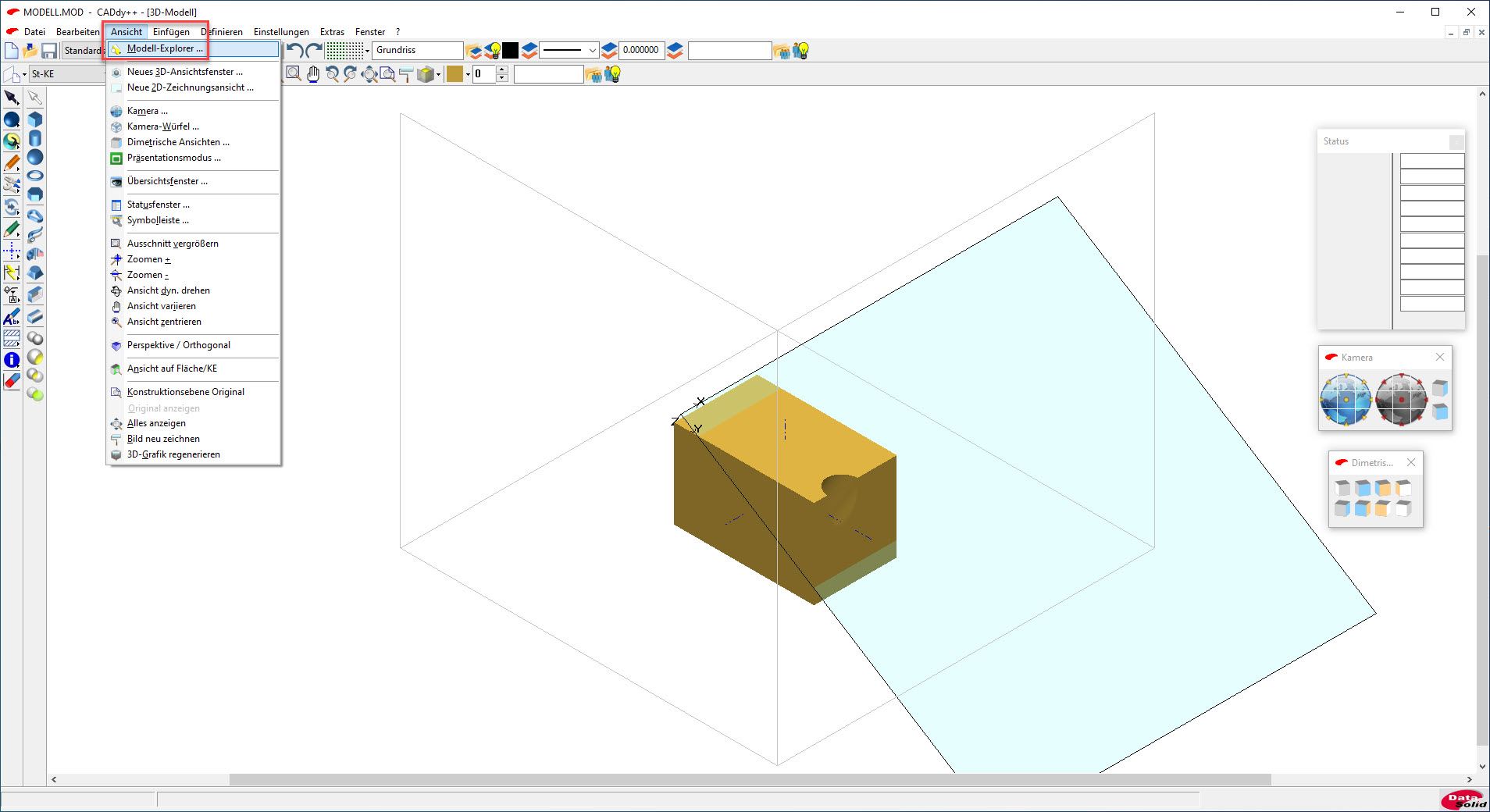Open the Standard combo box
Screen dimensions: 1490x812
click(83, 51)
